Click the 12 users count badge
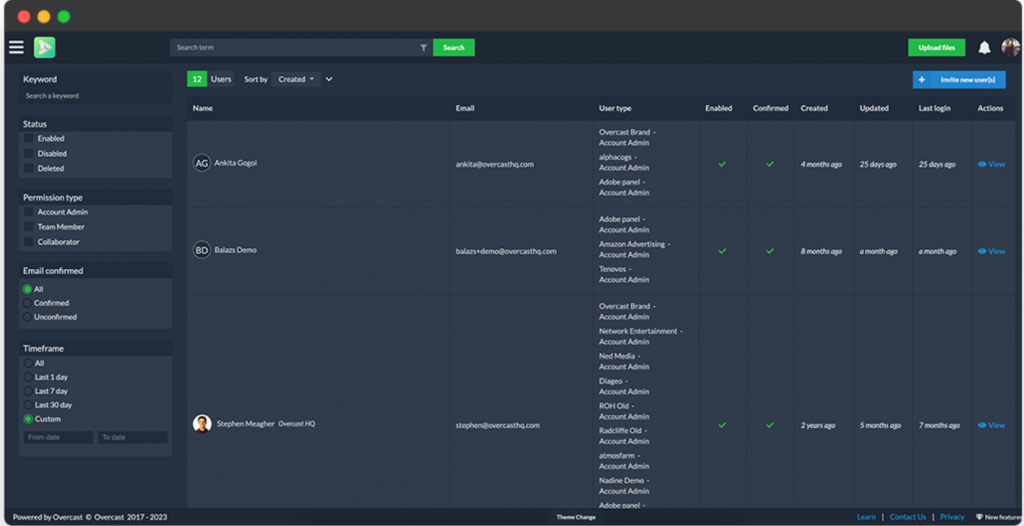The width and height of the screenshot is (1024, 526). [197, 79]
